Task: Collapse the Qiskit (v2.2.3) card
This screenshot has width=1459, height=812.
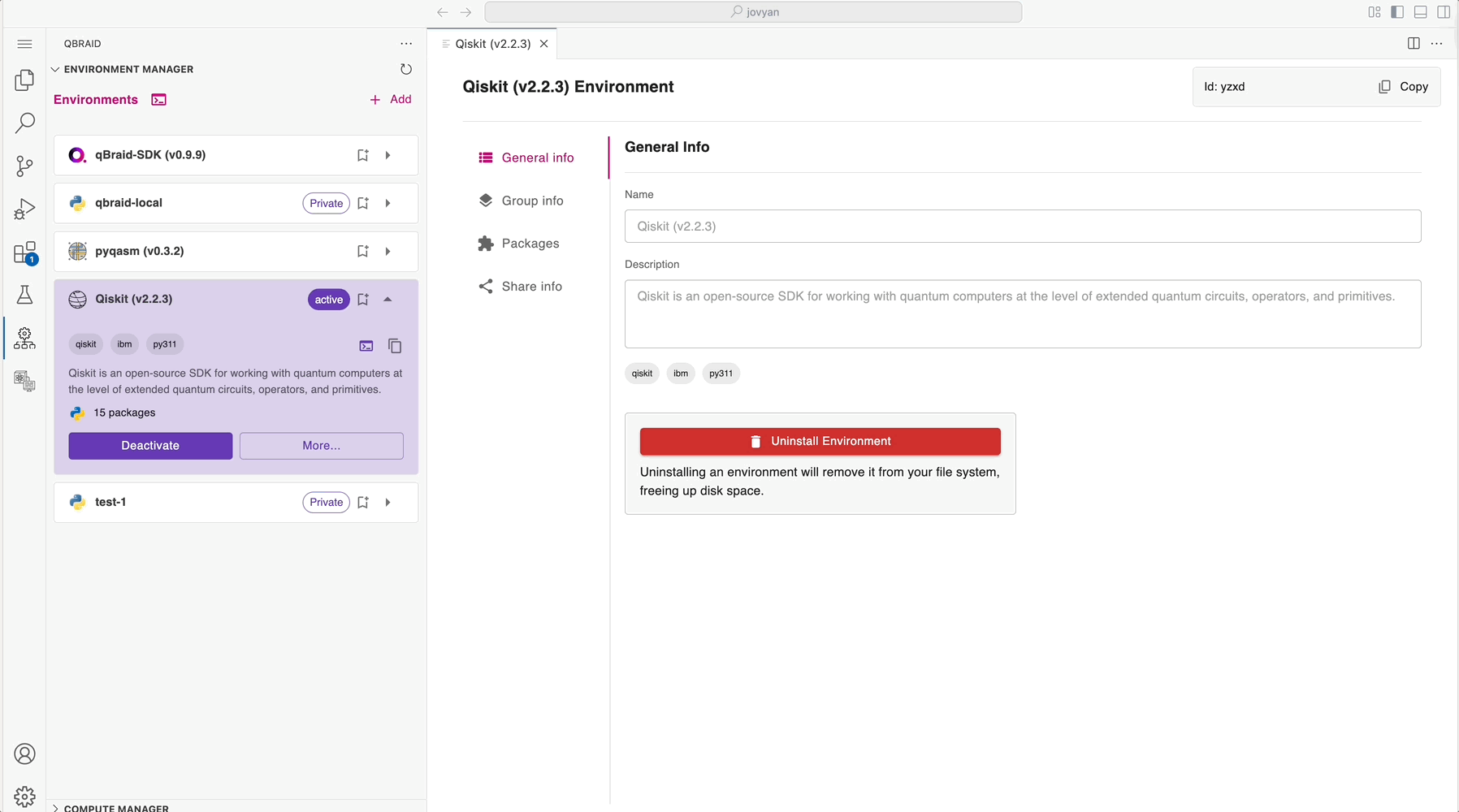Action: pyautogui.click(x=388, y=300)
